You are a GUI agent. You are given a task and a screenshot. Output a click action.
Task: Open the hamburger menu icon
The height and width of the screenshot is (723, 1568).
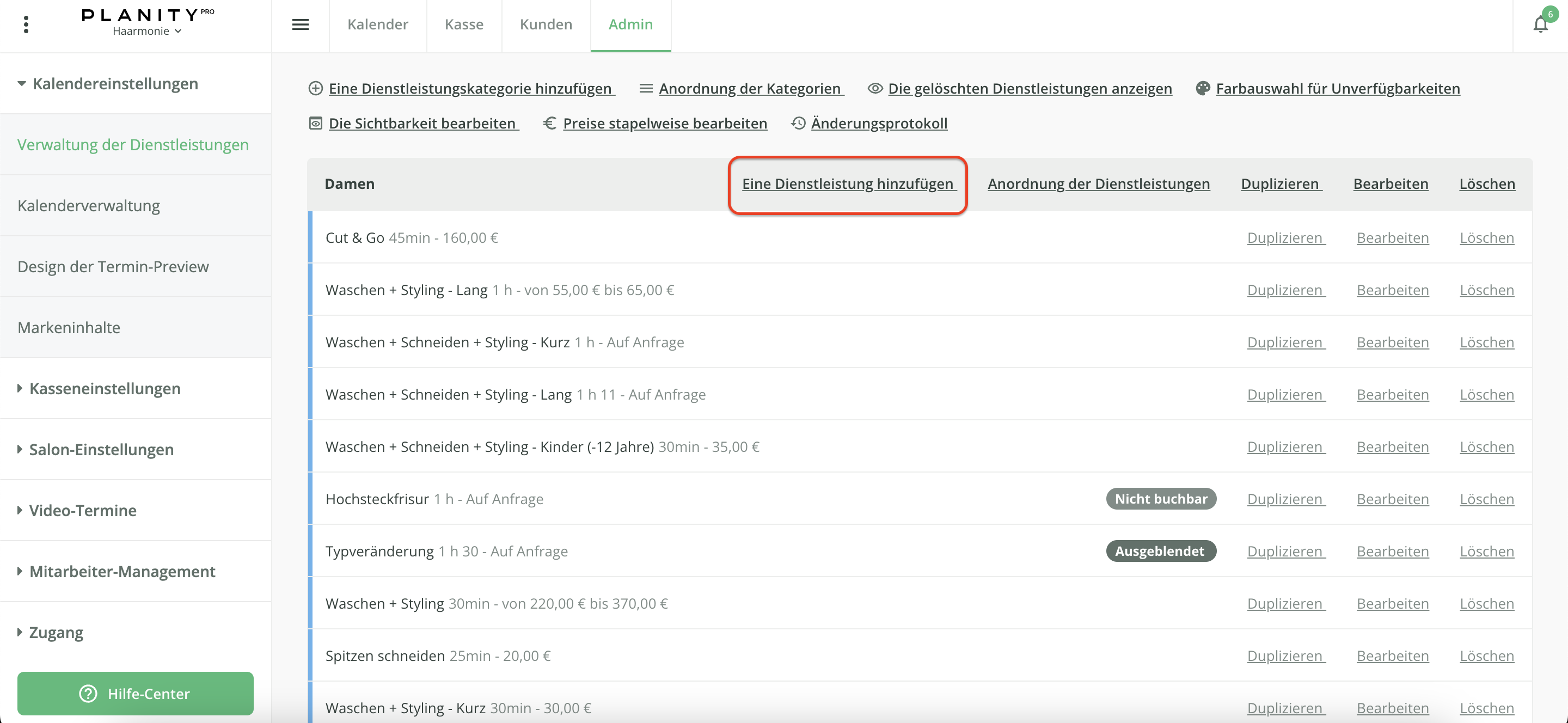tap(300, 24)
